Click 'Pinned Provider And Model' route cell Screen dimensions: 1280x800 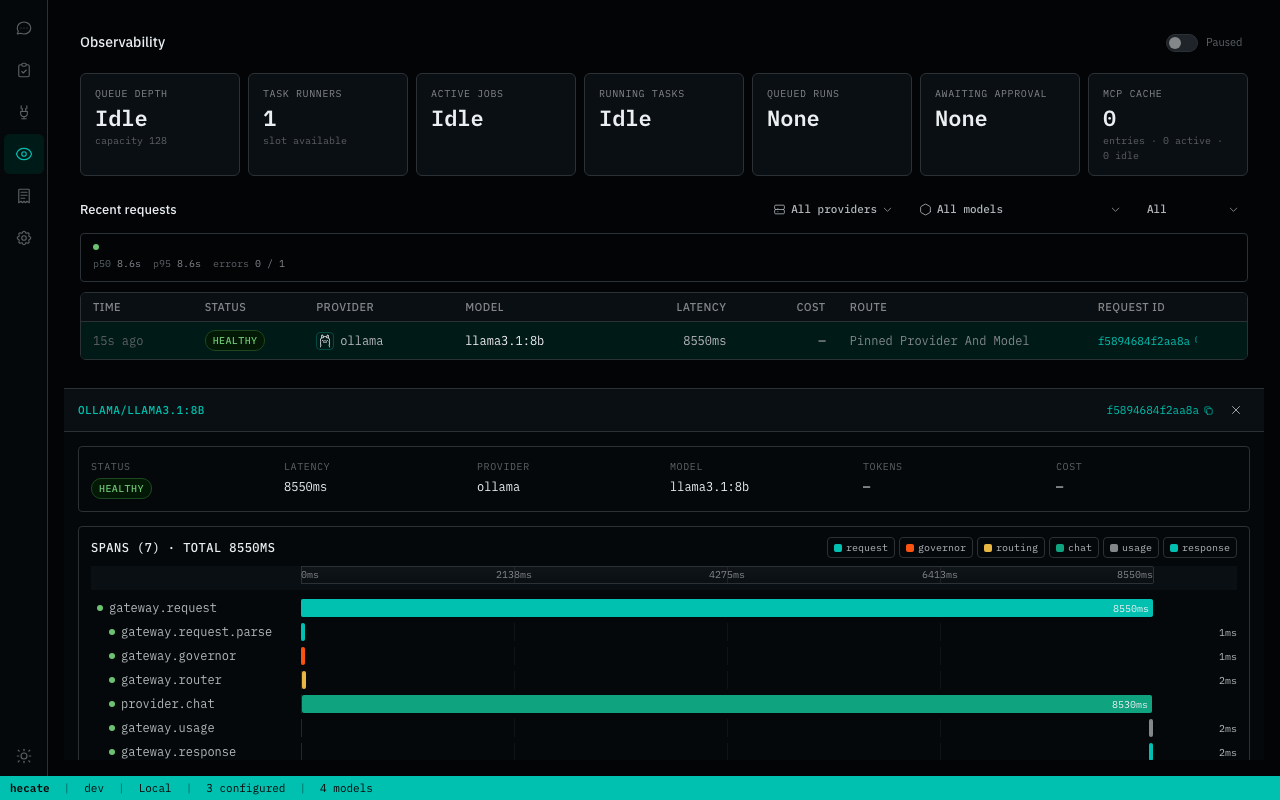point(939,341)
